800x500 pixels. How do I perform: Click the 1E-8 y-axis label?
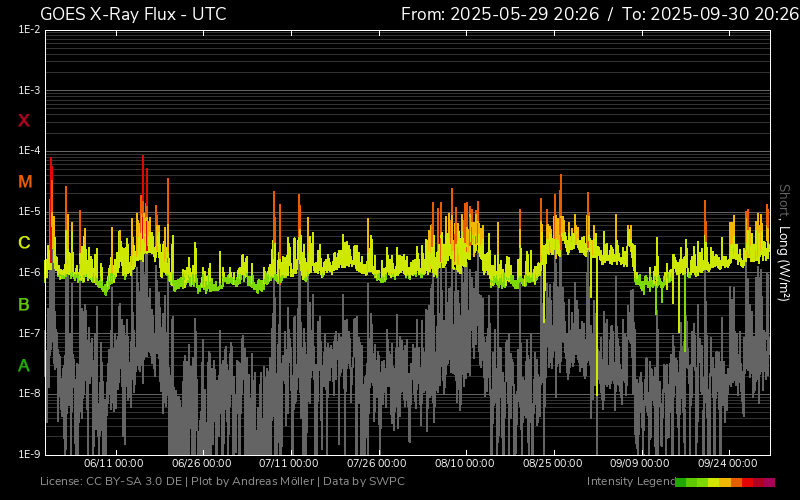29,393
